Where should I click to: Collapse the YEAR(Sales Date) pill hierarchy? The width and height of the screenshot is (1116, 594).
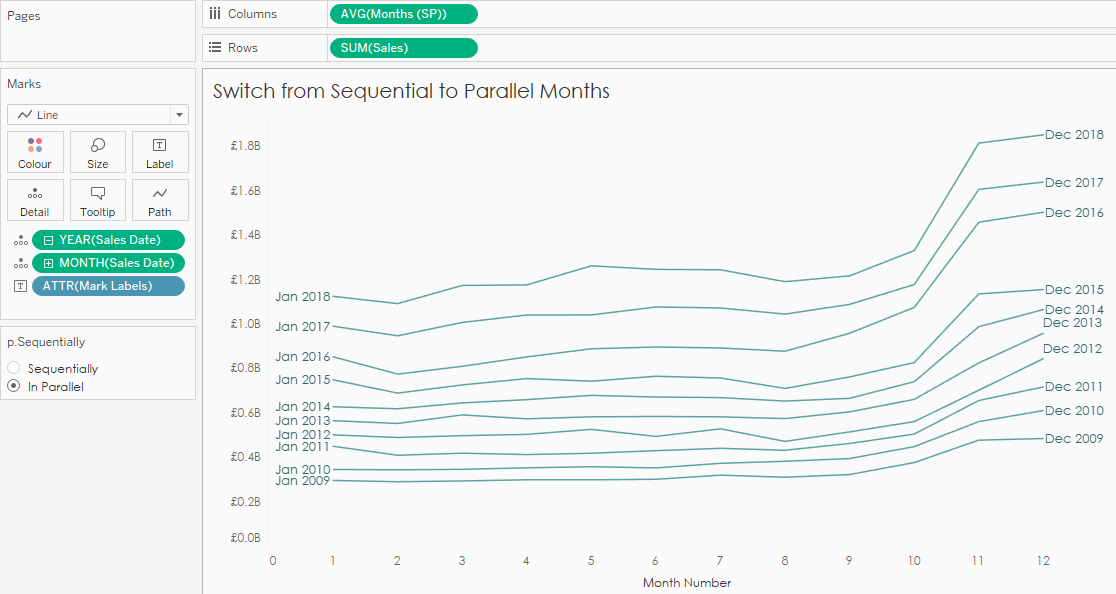(48, 240)
